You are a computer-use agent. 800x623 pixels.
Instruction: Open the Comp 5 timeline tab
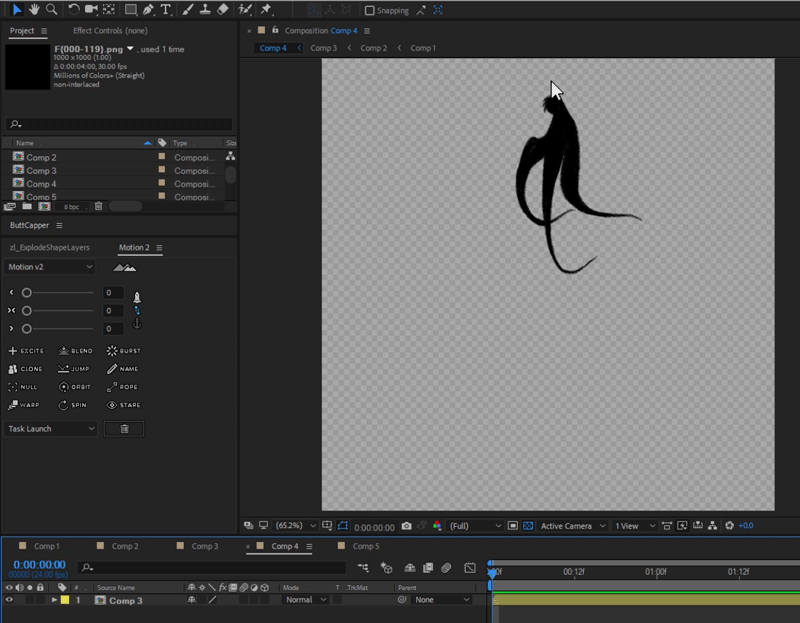(365, 546)
